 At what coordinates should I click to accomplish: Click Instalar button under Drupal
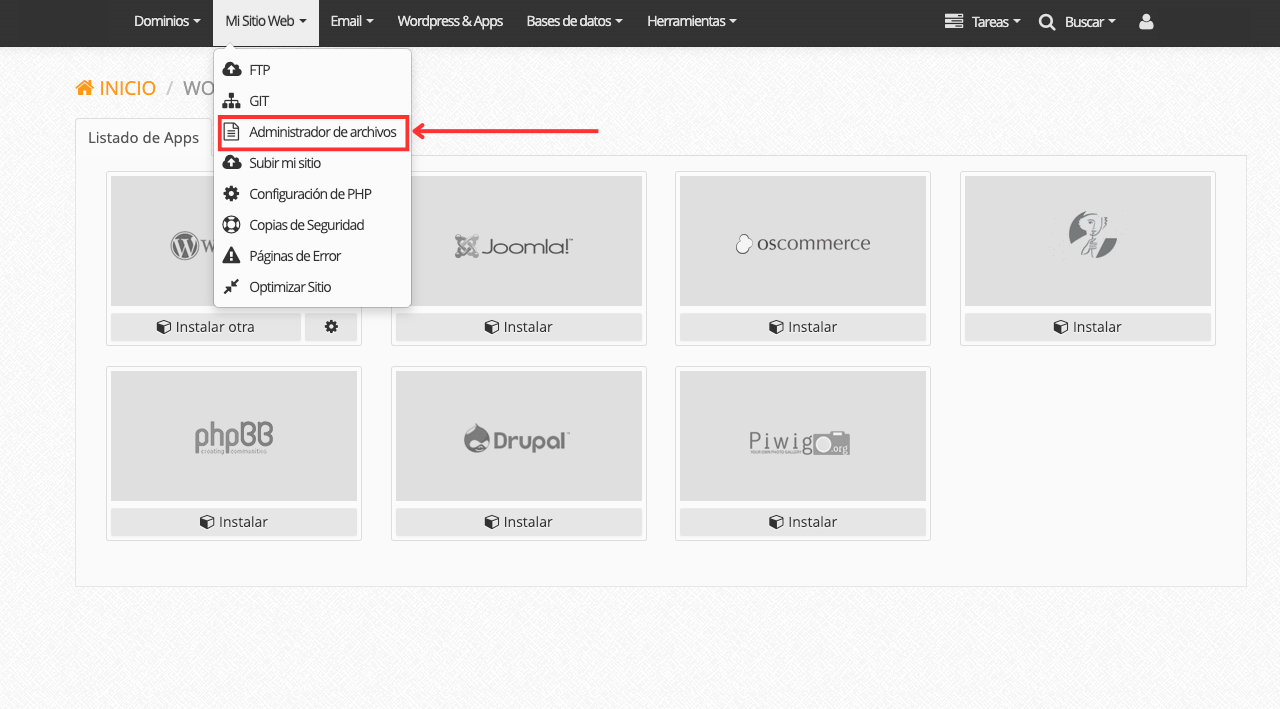pos(518,522)
